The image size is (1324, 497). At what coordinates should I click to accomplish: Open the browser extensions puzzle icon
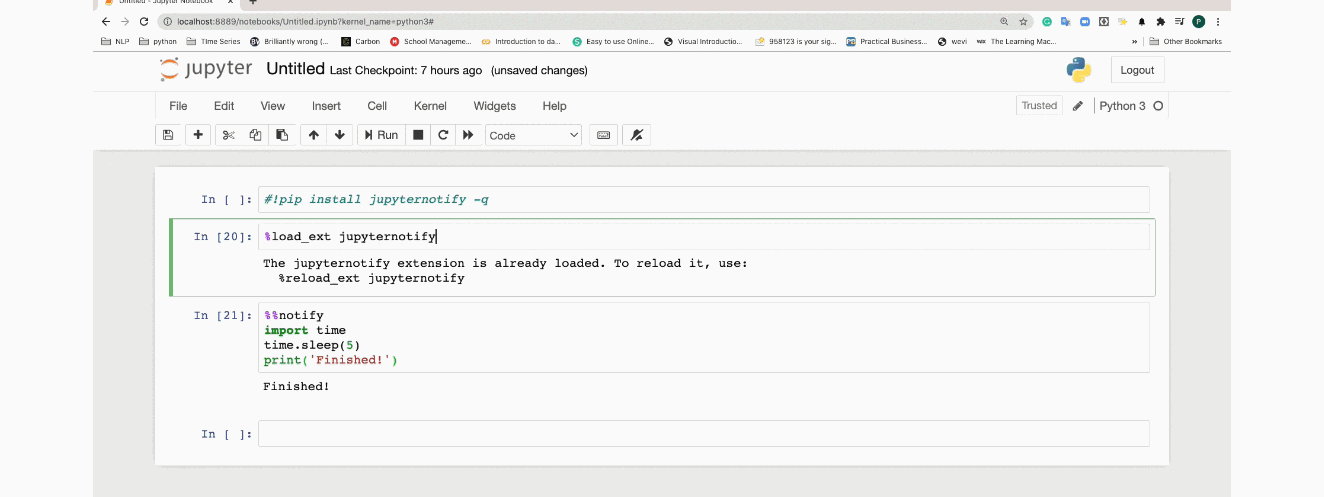tap(1160, 21)
